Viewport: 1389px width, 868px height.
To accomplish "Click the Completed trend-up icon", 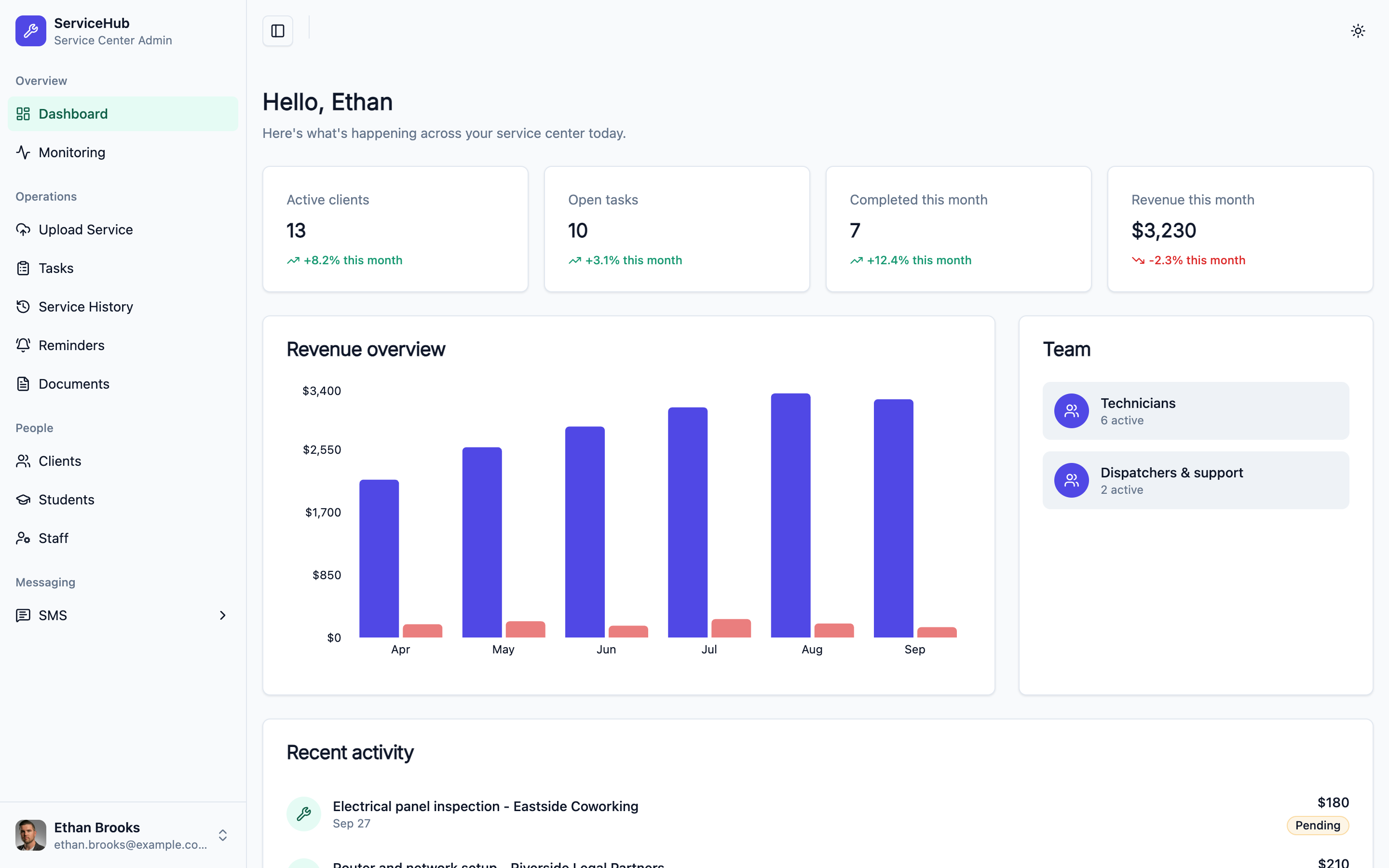I will [x=857, y=260].
